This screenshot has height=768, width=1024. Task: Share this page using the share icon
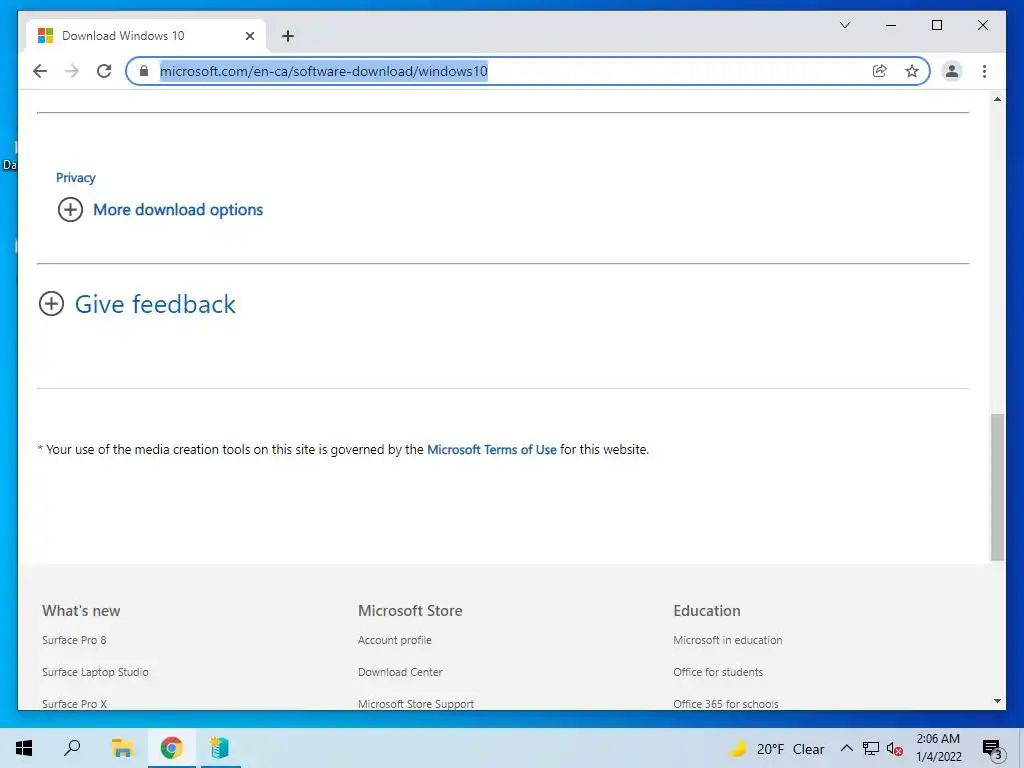880,71
